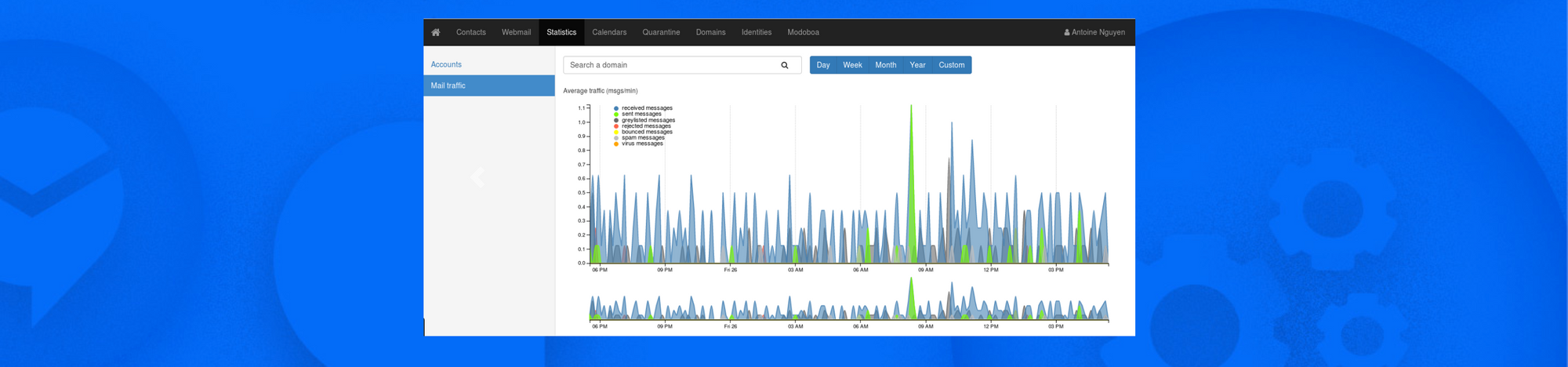Viewport: 1568px width, 367px height.
Task: Click the green sent messages legend dot
Action: click(616, 114)
